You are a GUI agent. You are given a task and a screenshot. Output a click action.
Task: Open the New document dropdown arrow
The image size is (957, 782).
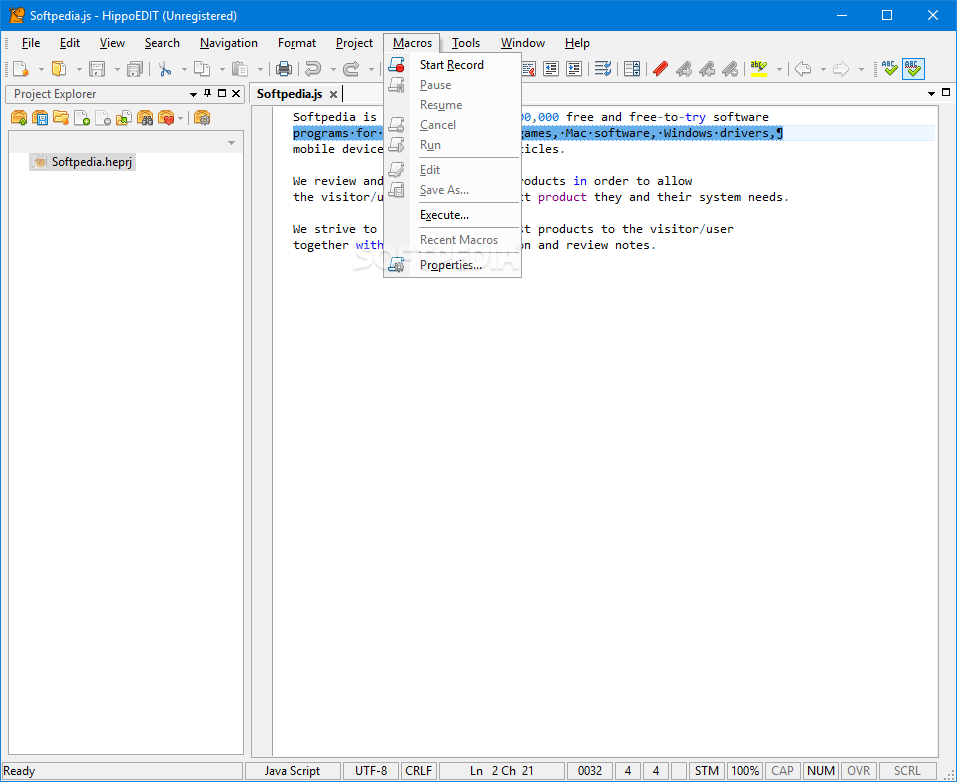point(41,69)
